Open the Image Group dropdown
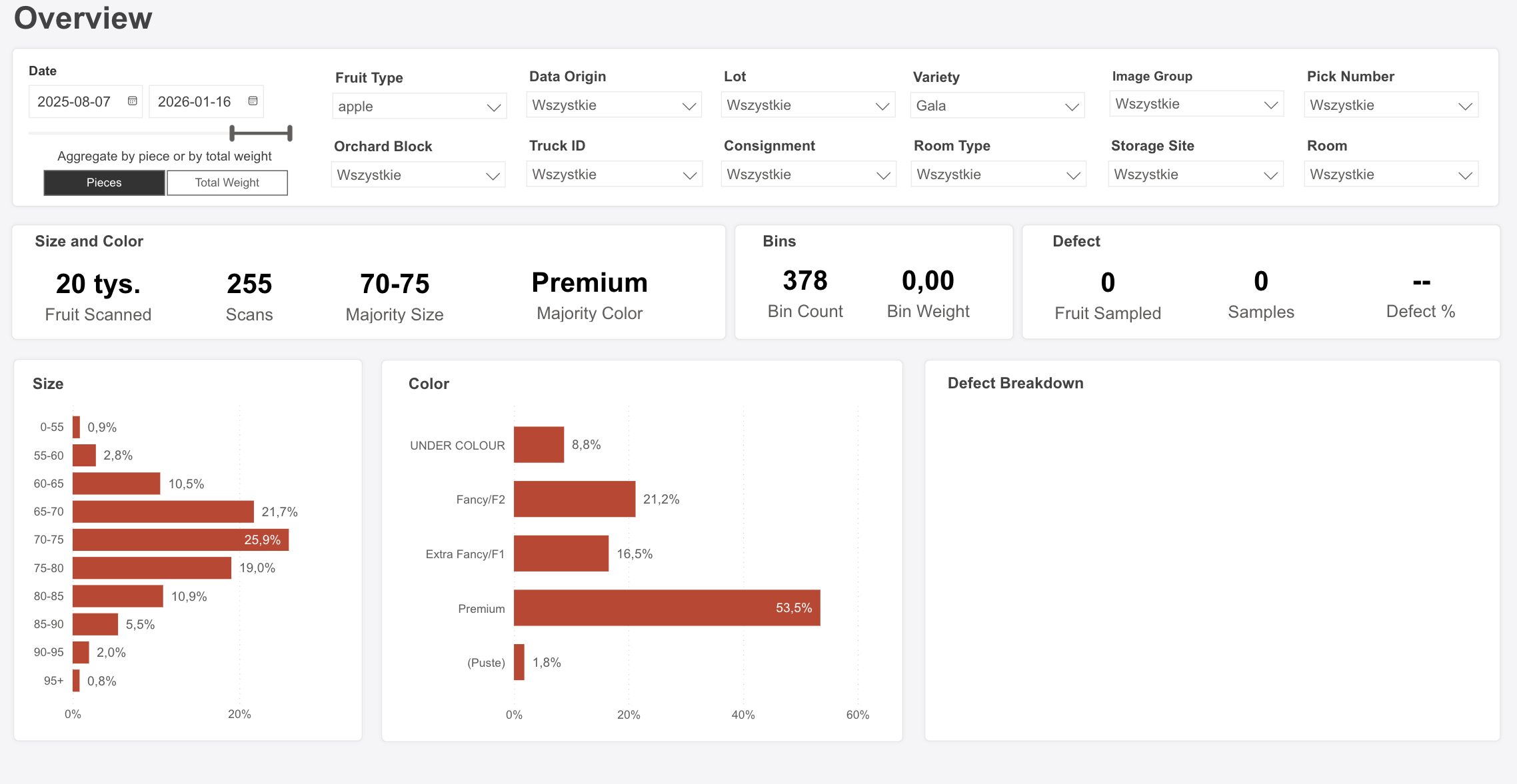Image resolution: width=1517 pixels, height=784 pixels. pos(1196,104)
